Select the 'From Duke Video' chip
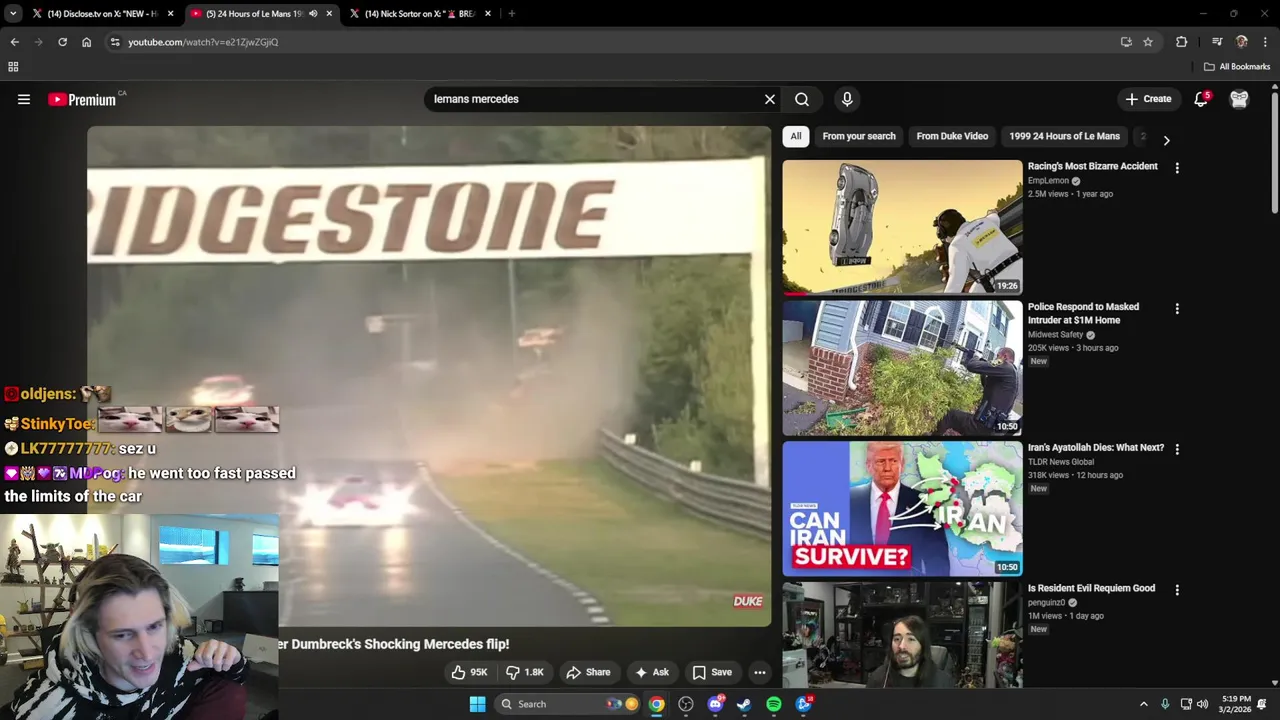Image resolution: width=1280 pixels, height=720 pixels. (x=952, y=136)
